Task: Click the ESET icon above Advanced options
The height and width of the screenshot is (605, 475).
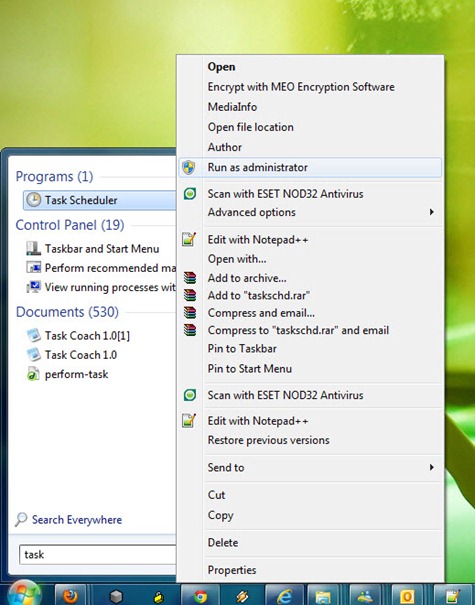Action: click(189, 193)
